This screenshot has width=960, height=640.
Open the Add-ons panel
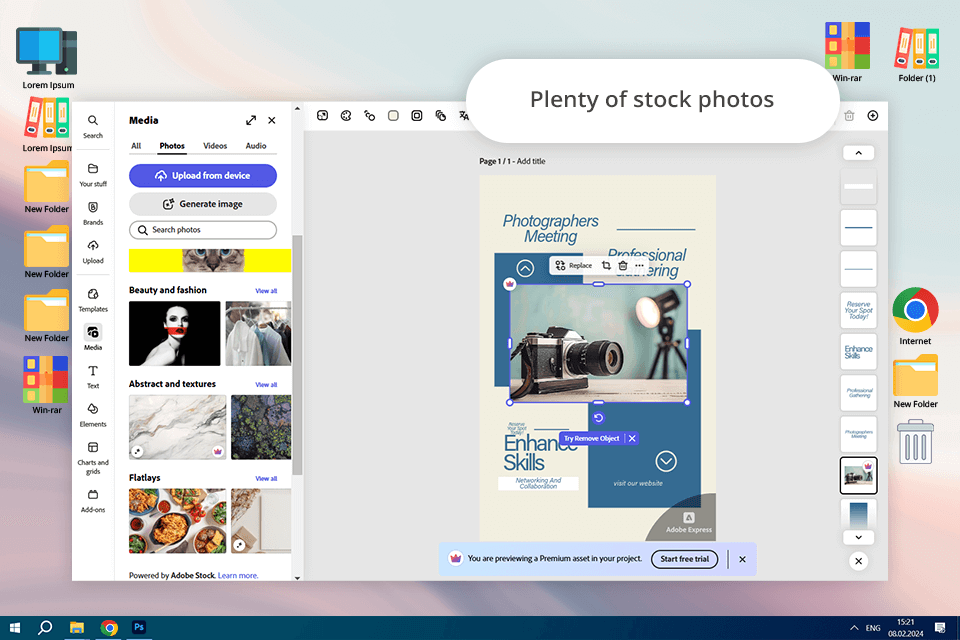pos(92,500)
